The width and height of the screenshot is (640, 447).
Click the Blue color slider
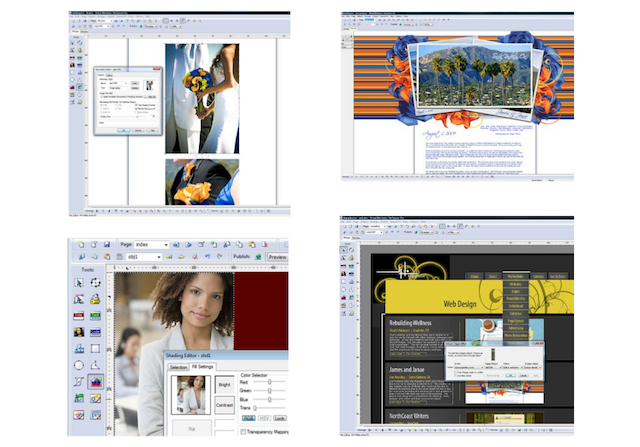pyautogui.click(x=269, y=399)
